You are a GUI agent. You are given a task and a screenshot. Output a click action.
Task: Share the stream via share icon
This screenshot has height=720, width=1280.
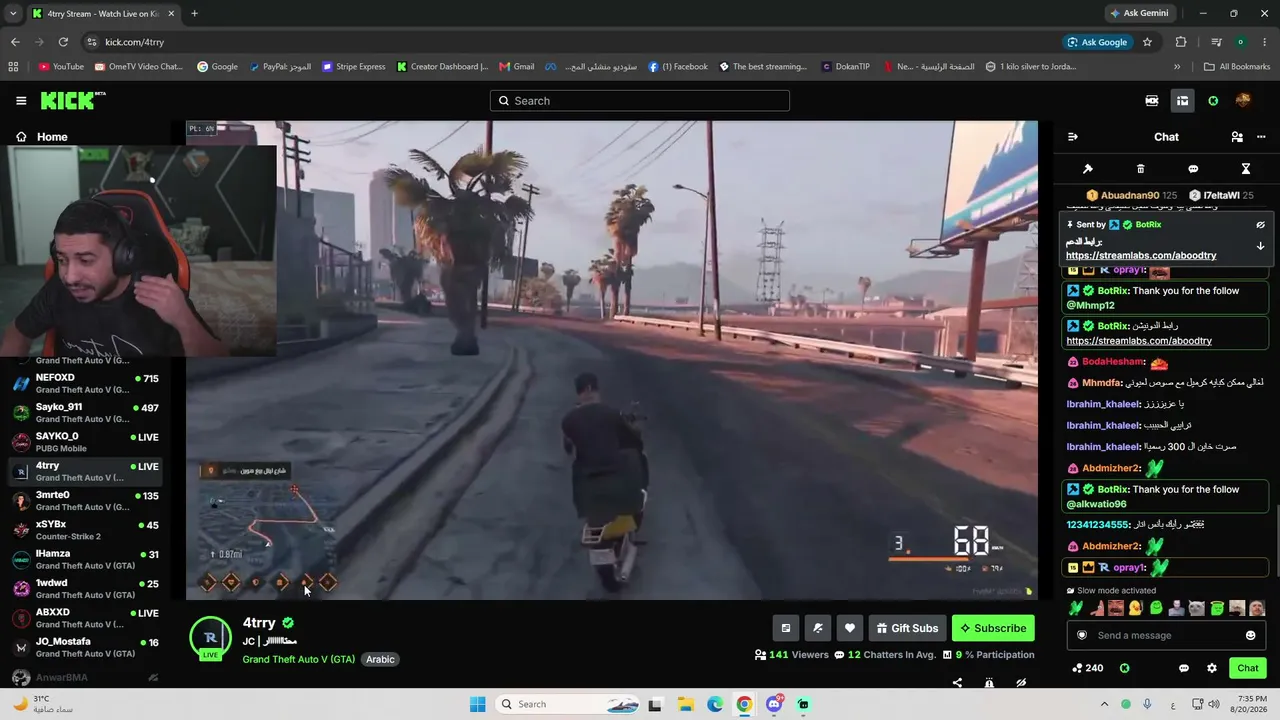[x=957, y=683]
